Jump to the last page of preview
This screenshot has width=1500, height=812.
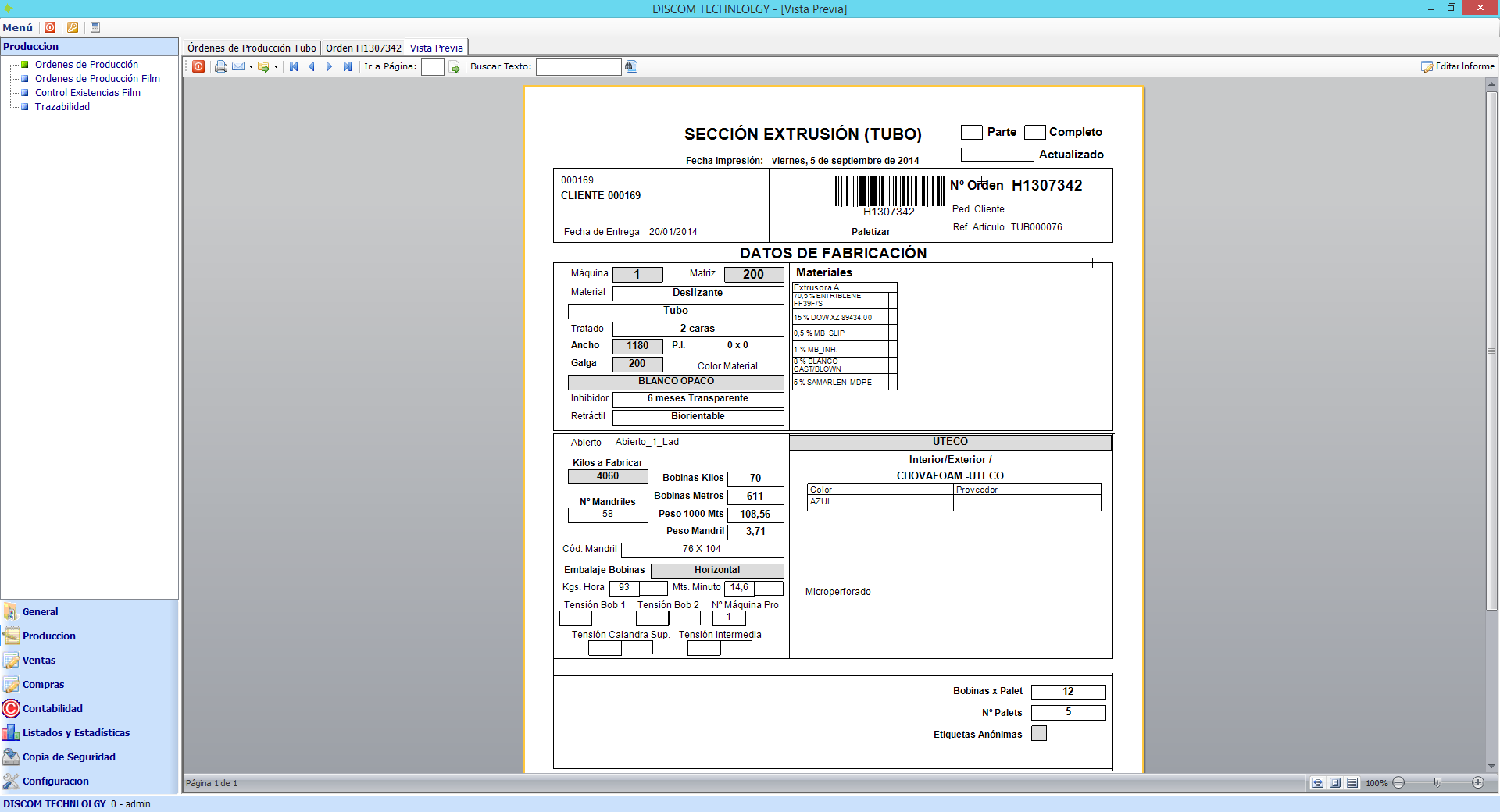(348, 67)
